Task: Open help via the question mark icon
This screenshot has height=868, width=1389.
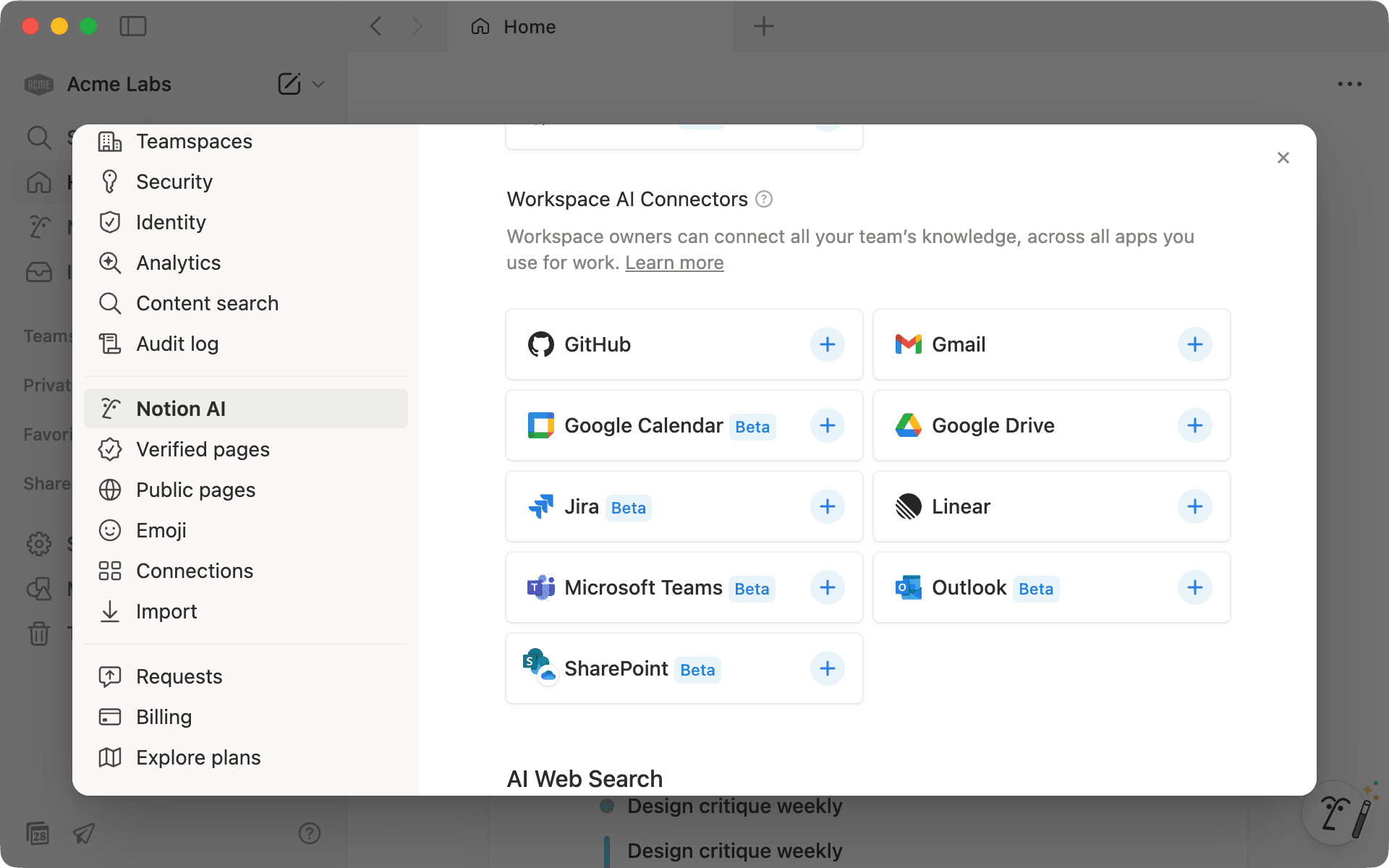Action: 310,833
